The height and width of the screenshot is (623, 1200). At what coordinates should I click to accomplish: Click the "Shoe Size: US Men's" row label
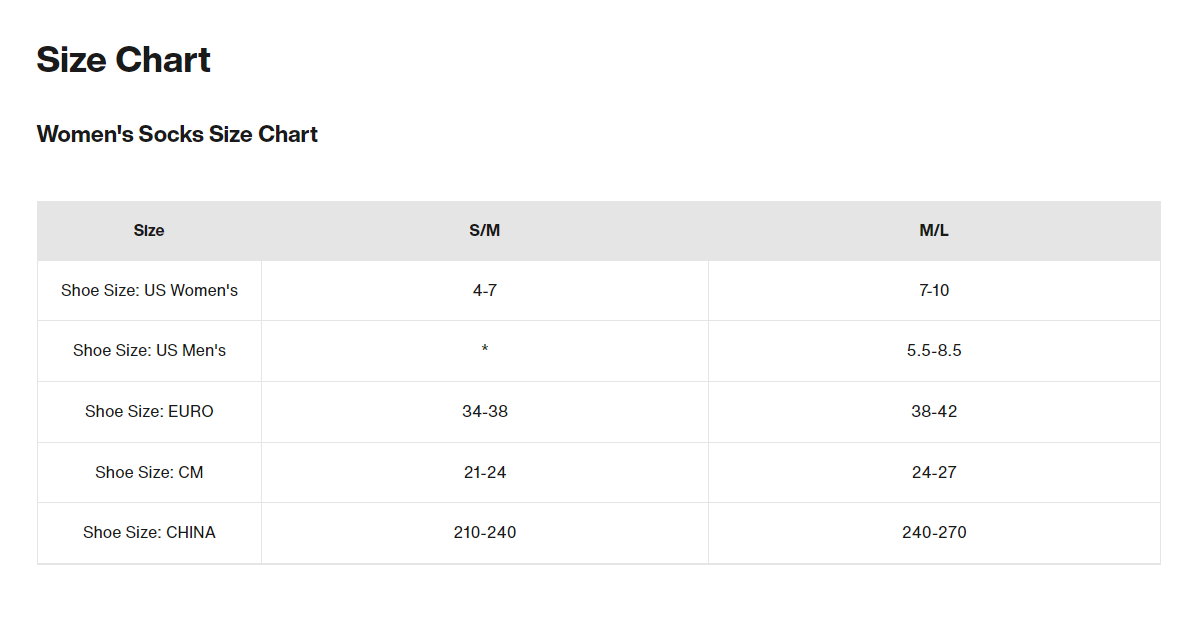pyautogui.click(x=149, y=351)
